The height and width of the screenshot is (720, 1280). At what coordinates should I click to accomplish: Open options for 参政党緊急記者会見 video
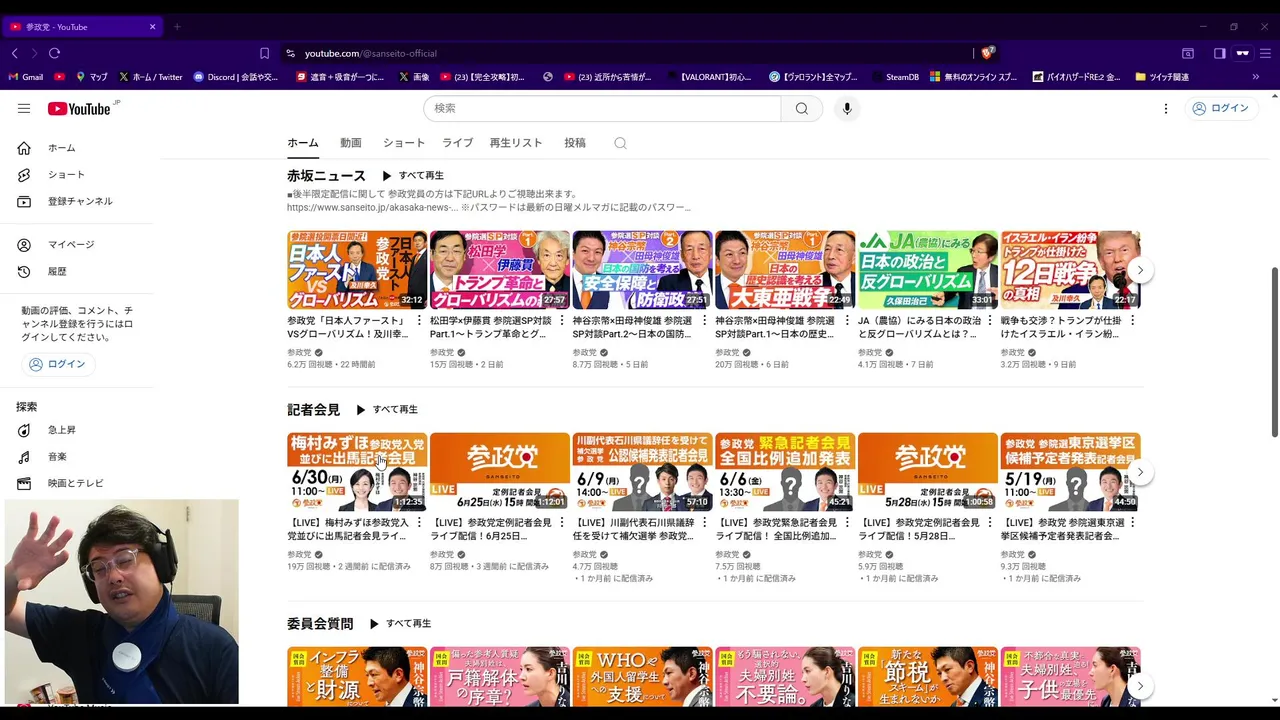click(847, 523)
